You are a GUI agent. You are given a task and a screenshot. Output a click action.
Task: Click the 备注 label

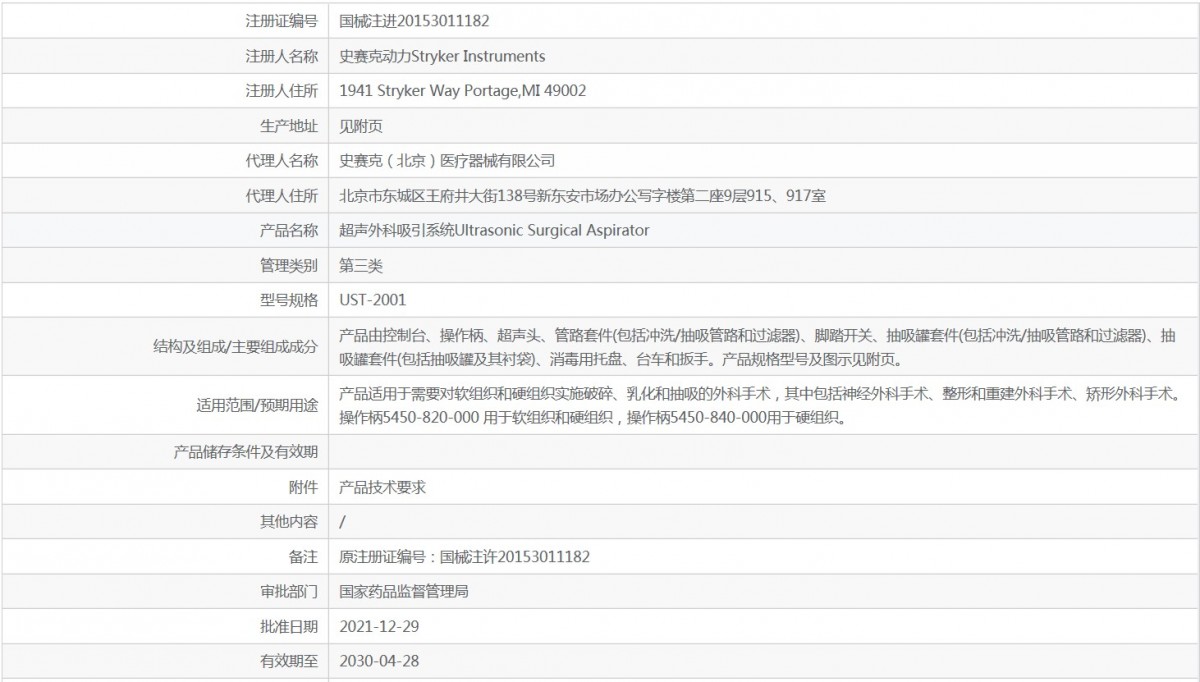304,557
